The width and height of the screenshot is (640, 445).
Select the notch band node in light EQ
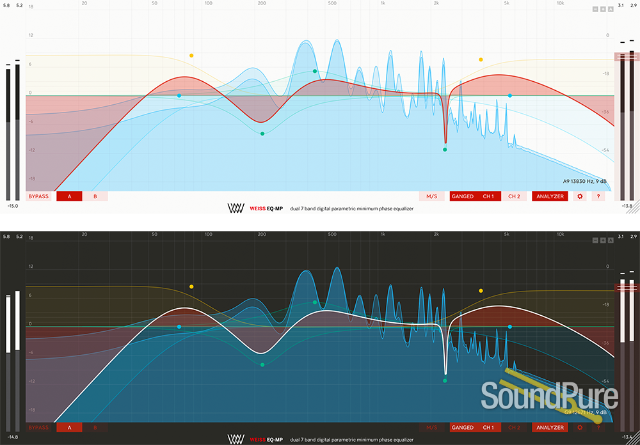click(x=445, y=149)
